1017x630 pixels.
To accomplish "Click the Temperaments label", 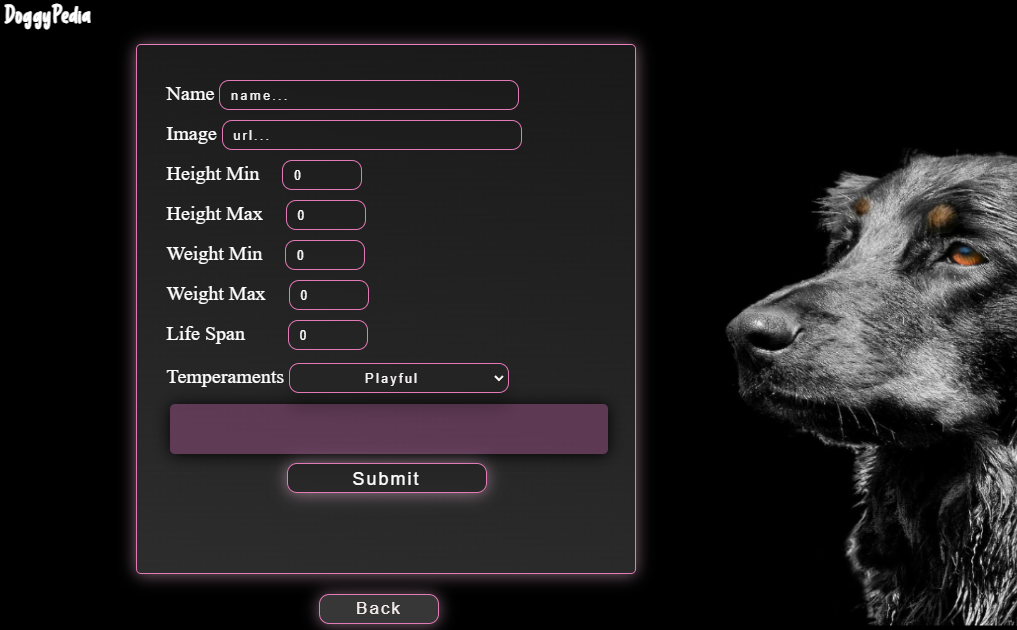I will 225,377.
